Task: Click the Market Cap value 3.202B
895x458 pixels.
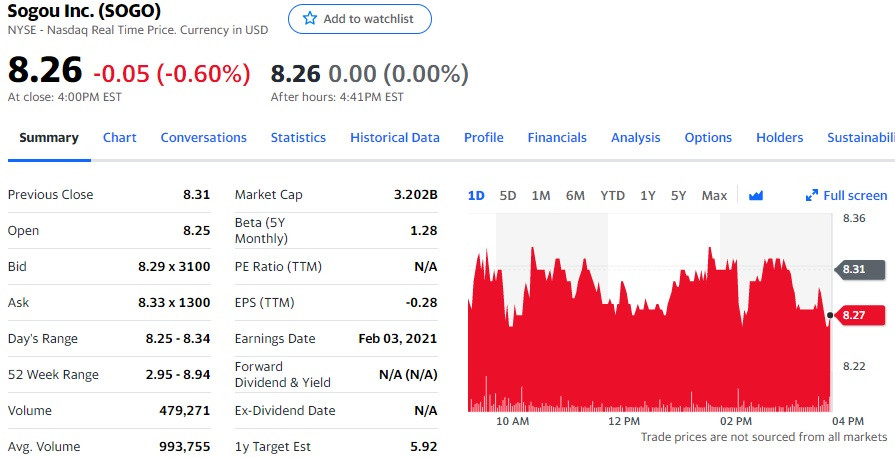Action: tap(416, 195)
